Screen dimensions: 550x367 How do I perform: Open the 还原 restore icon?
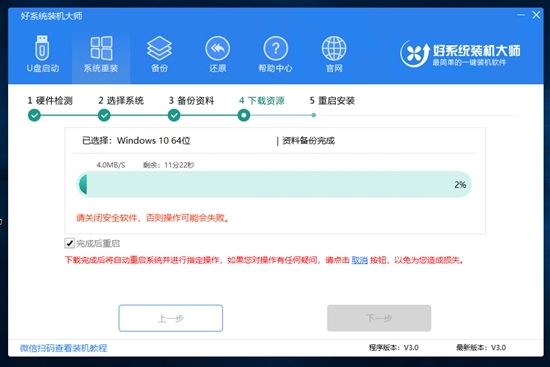point(217,54)
